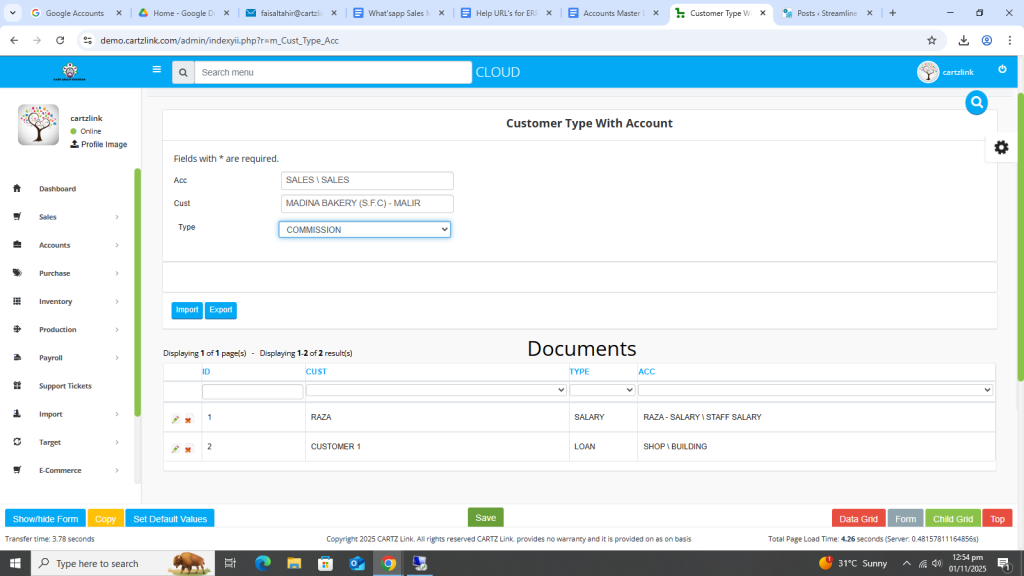Open the CUST column filter dropdown
Viewport: 1024px width, 576px height.
436,390
